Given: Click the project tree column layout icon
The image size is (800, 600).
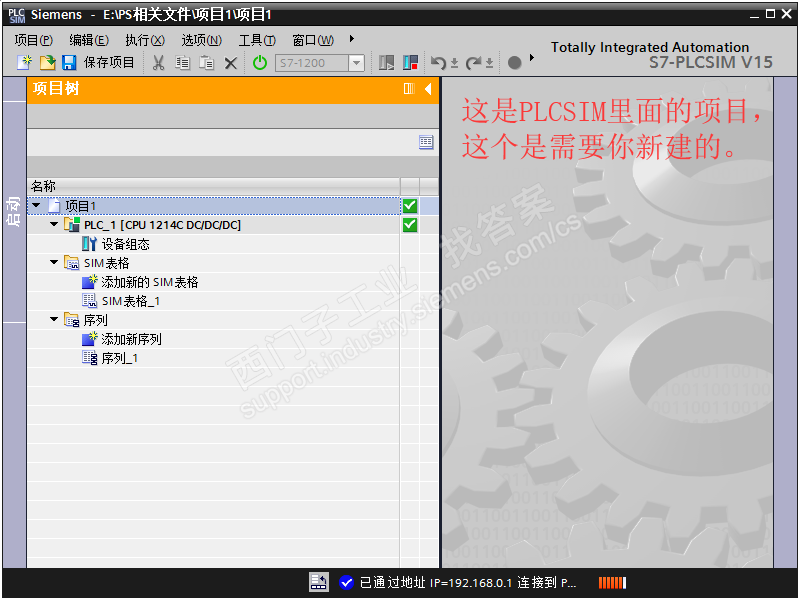Looking at the screenshot, I should (x=409, y=89).
